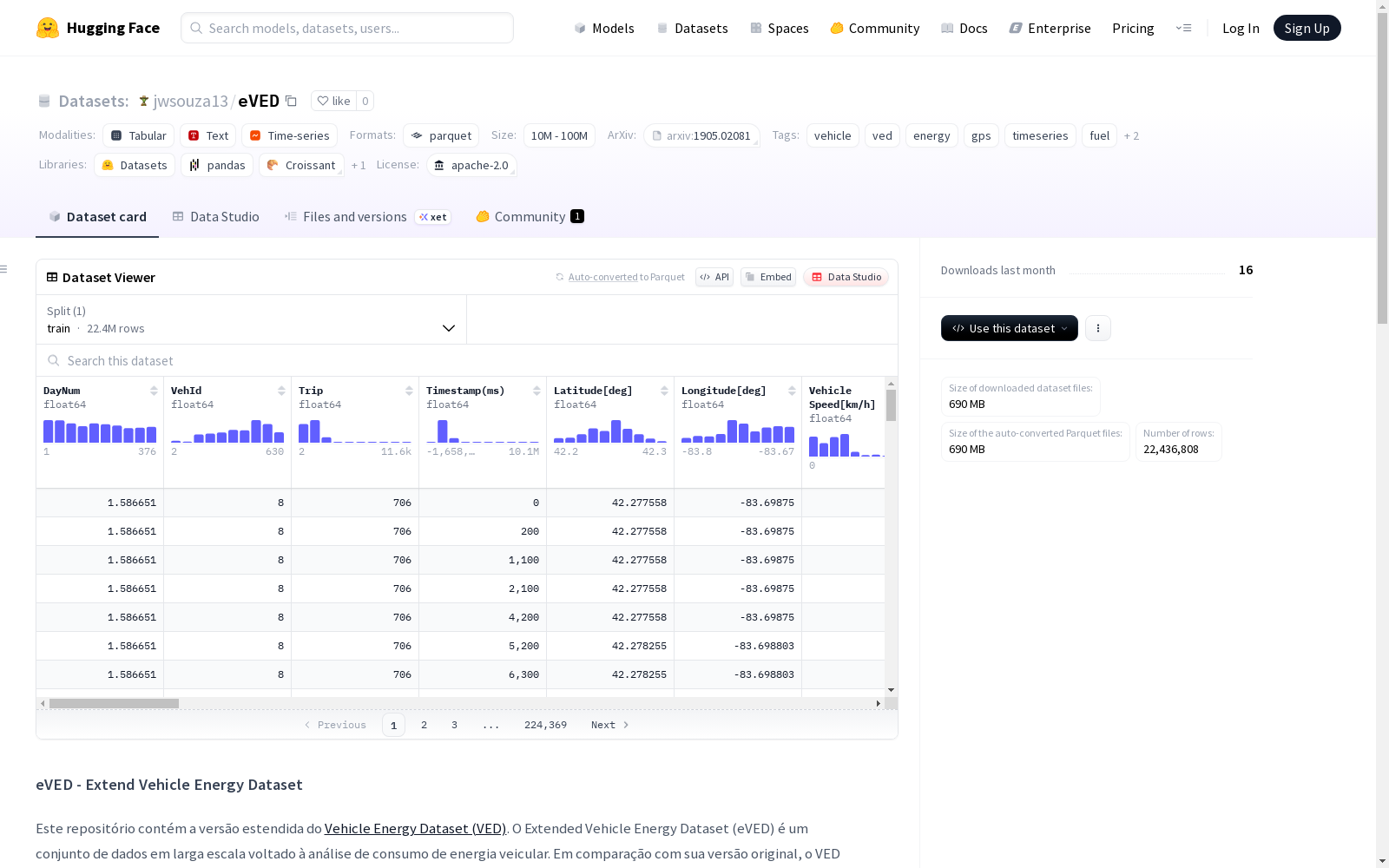
Task: Open the navigation overflow menu icon
Action: click(1183, 28)
